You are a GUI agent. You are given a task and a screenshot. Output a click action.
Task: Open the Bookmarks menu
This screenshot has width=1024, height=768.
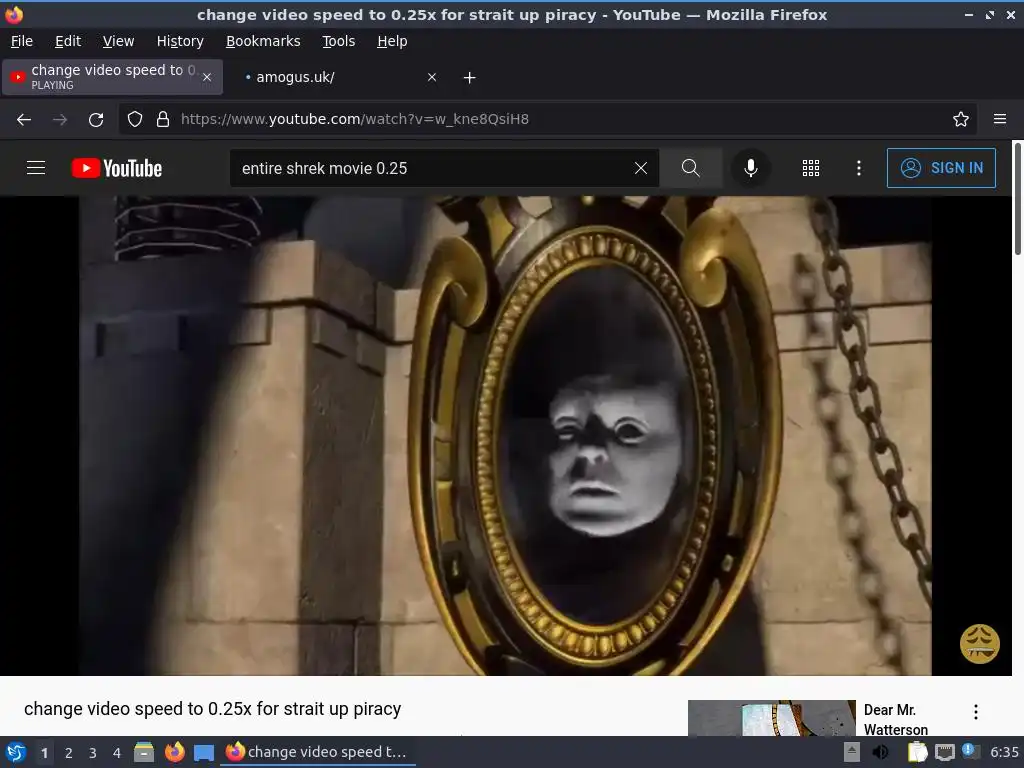(263, 41)
